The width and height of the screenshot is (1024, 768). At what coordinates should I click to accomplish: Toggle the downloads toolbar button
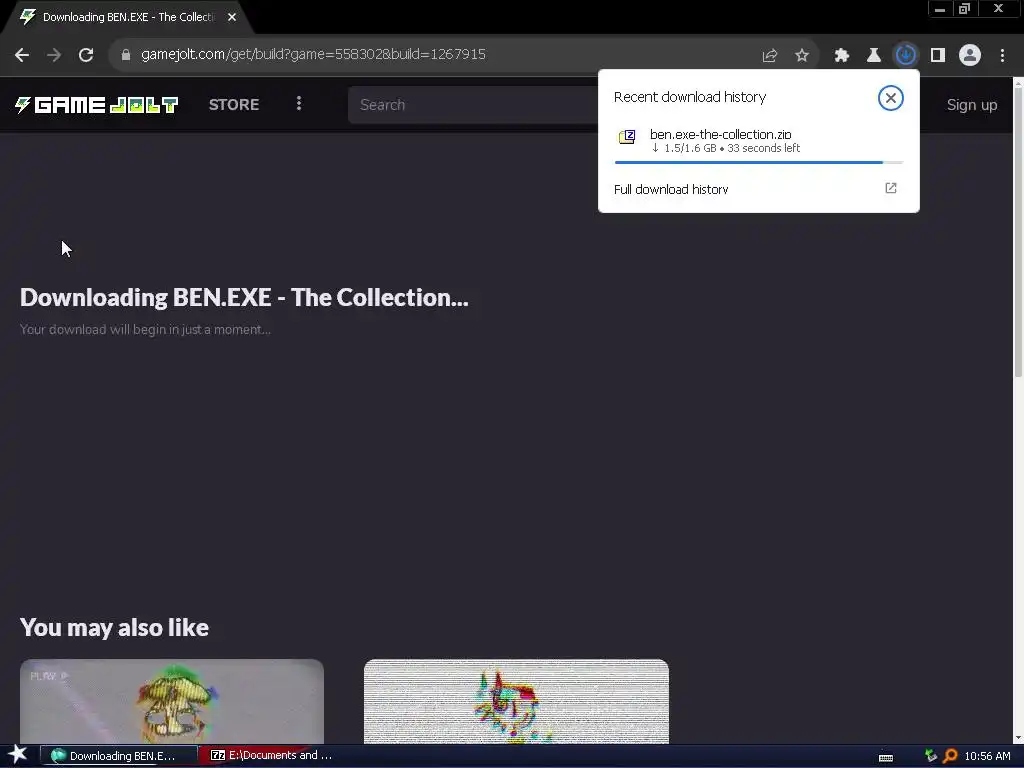click(906, 55)
